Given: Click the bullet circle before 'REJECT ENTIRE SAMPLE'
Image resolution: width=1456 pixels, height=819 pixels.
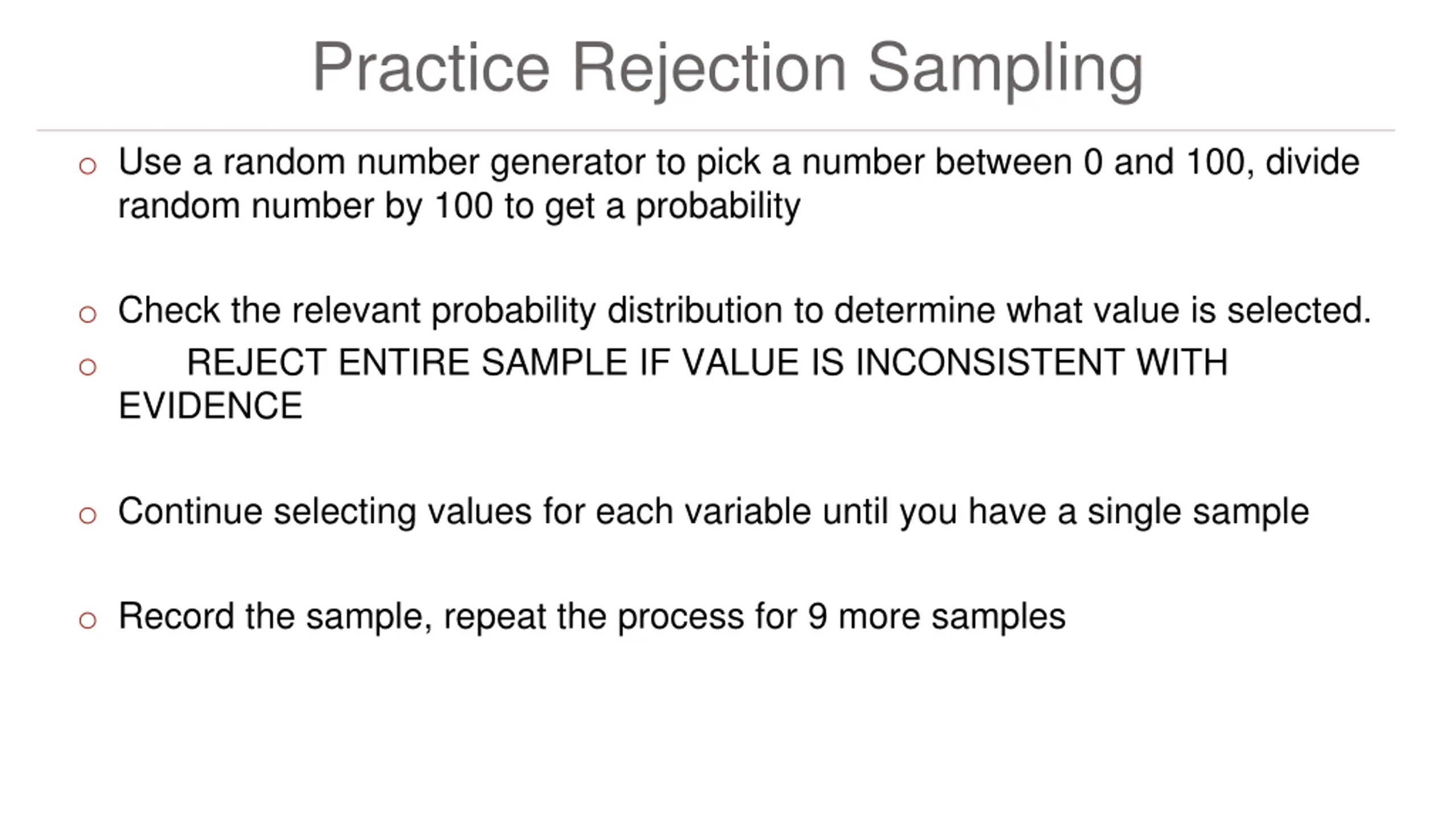Looking at the screenshot, I should 88,367.
